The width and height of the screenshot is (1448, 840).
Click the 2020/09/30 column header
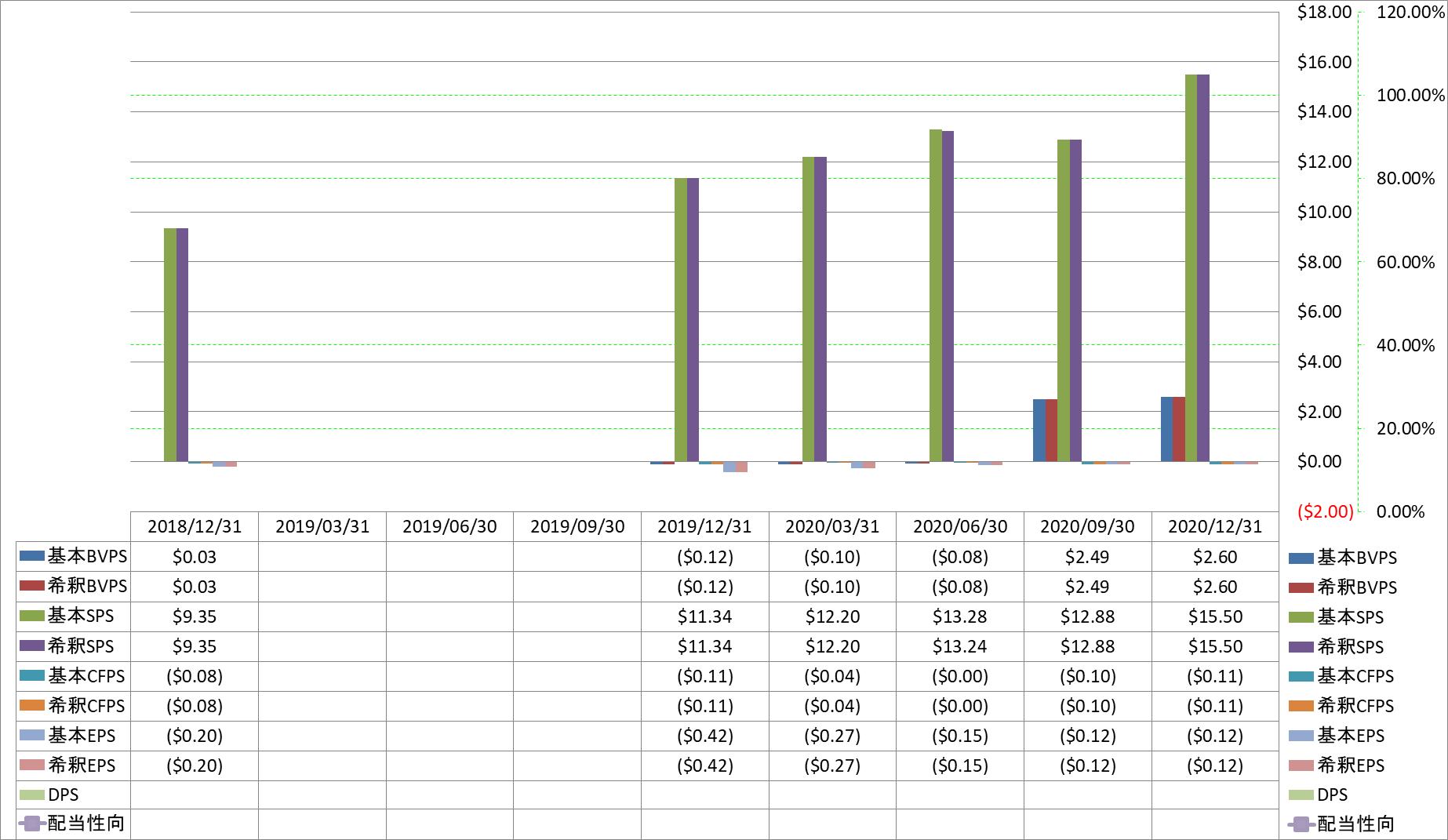tap(1087, 526)
